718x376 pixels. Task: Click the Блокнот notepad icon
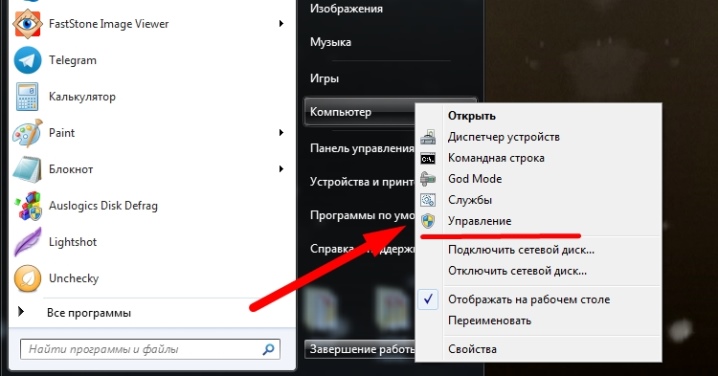[x=27, y=169]
